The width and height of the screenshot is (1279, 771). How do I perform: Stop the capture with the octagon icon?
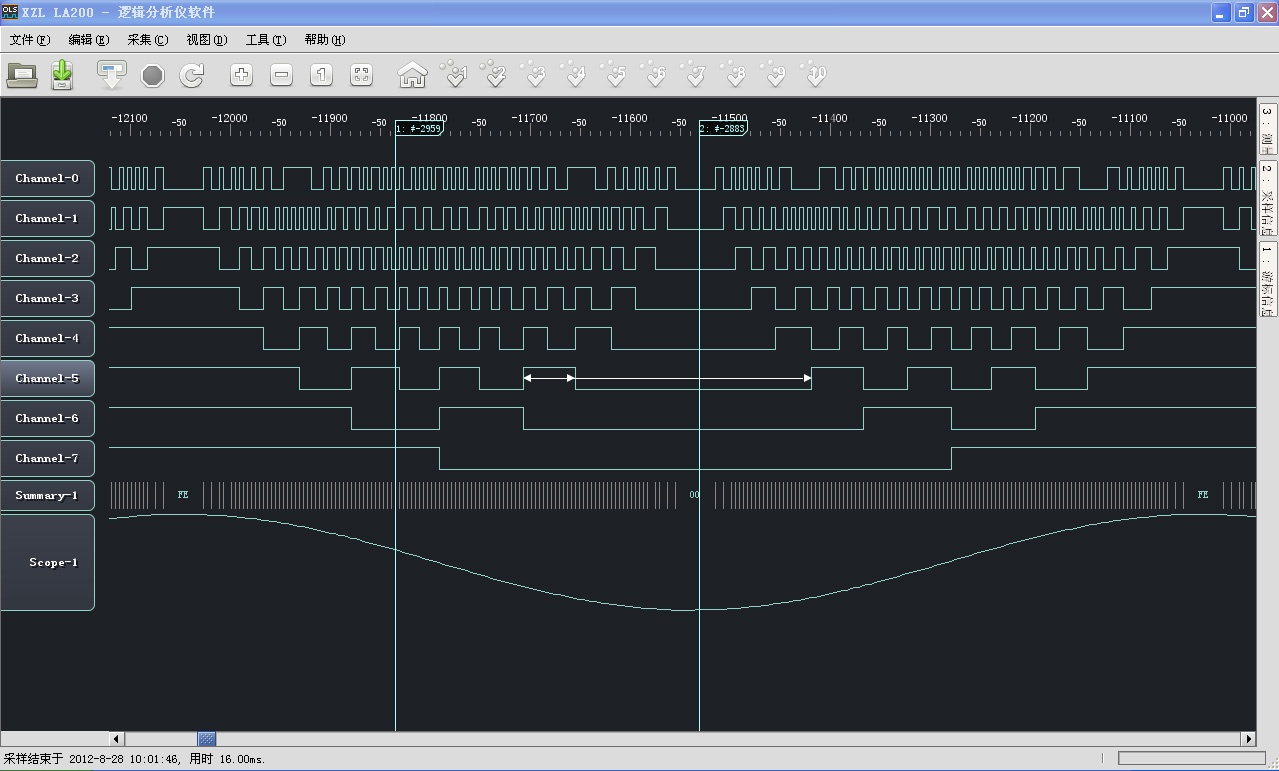pos(152,75)
